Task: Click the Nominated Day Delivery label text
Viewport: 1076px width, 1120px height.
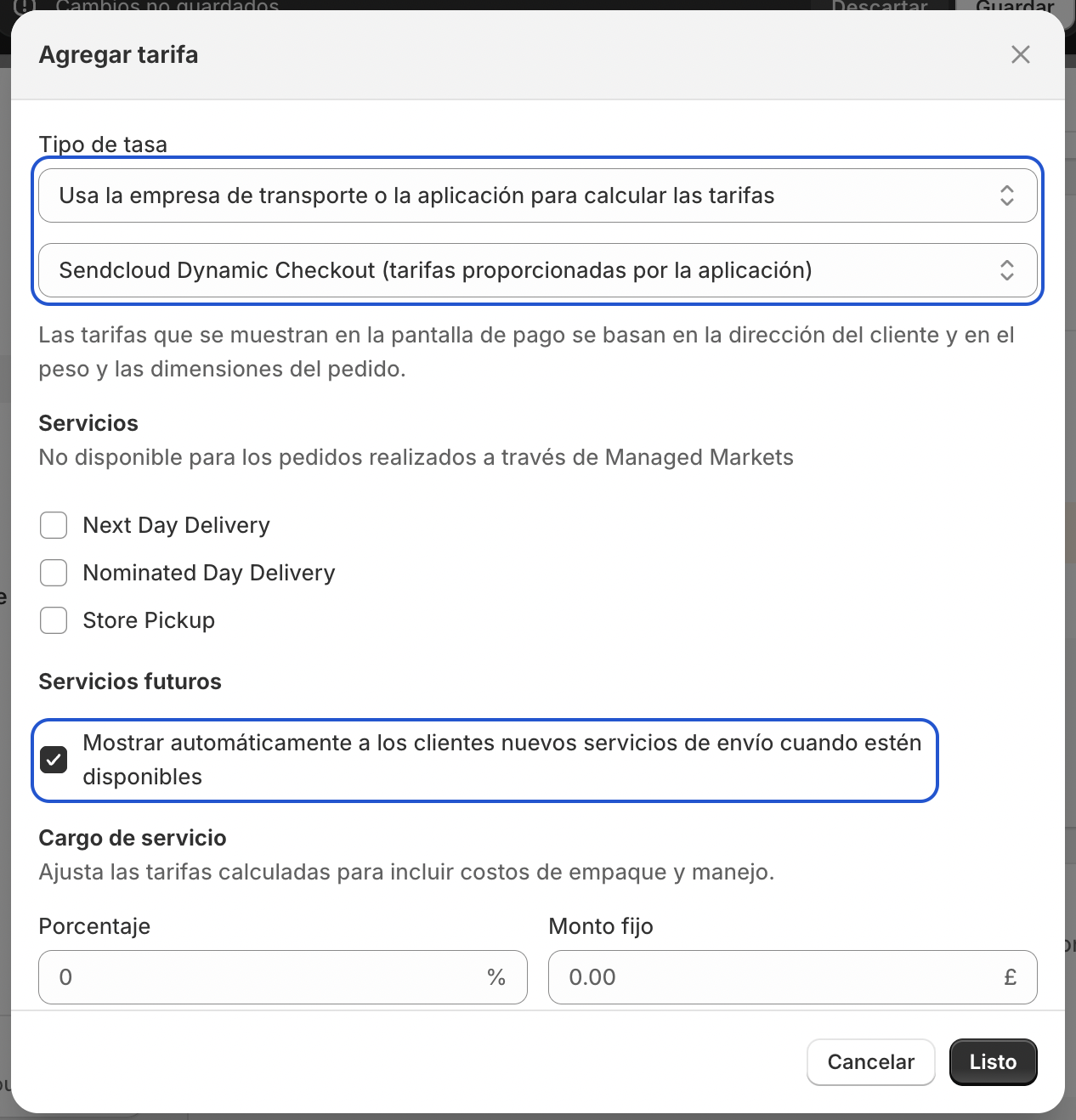Action: [x=209, y=573]
